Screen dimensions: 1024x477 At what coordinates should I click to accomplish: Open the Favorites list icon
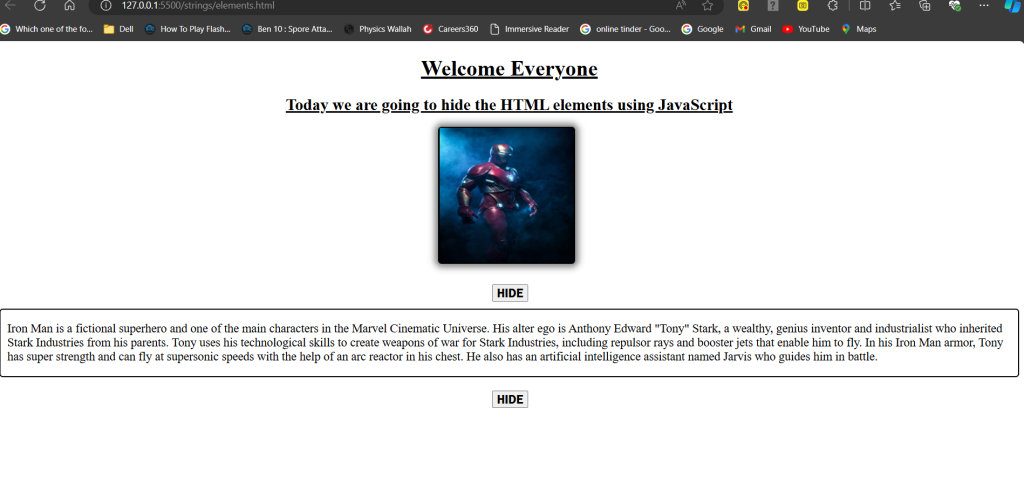point(895,5)
